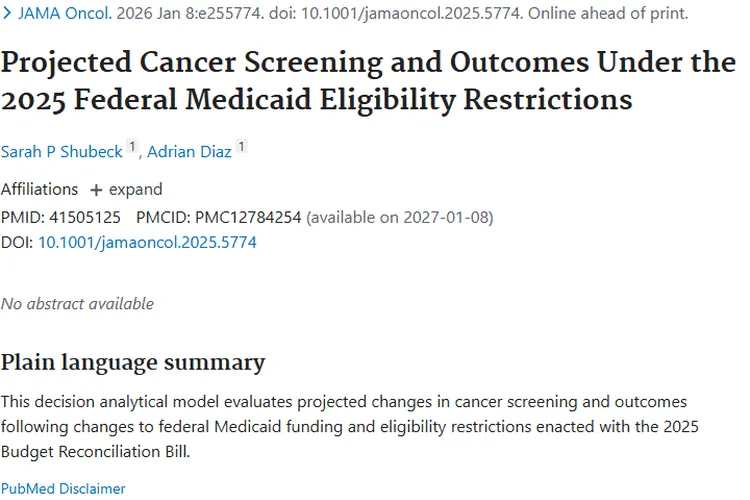Click affiliation superscript after Sarah P Shubeck
This screenshot has height=500, width=750.
(133, 148)
